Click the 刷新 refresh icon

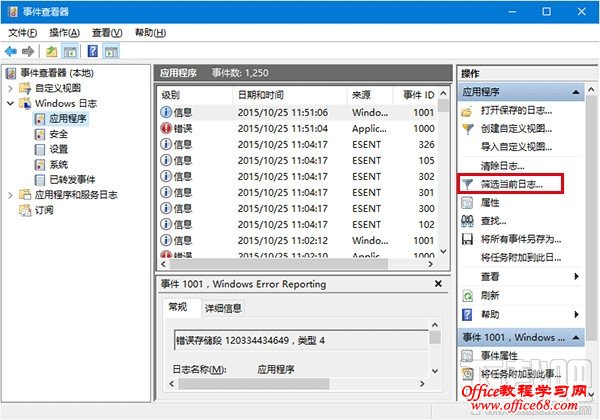[x=467, y=295]
